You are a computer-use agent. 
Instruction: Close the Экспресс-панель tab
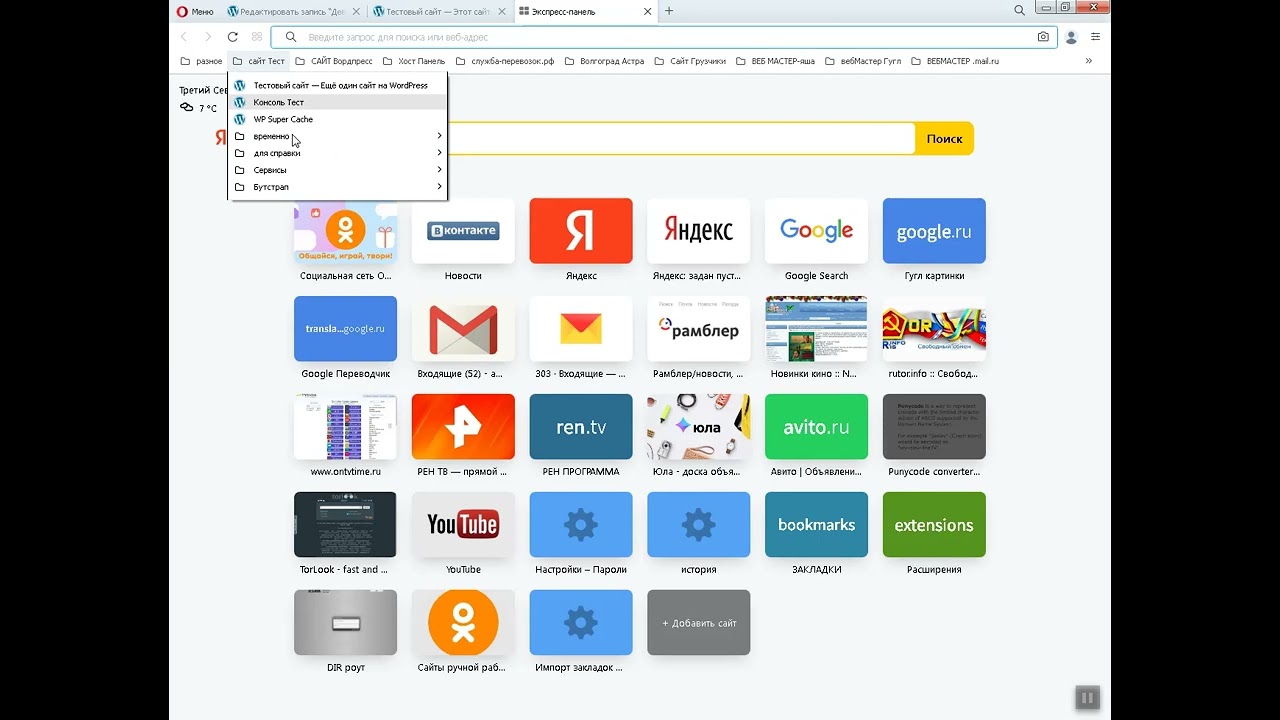coord(649,12)
